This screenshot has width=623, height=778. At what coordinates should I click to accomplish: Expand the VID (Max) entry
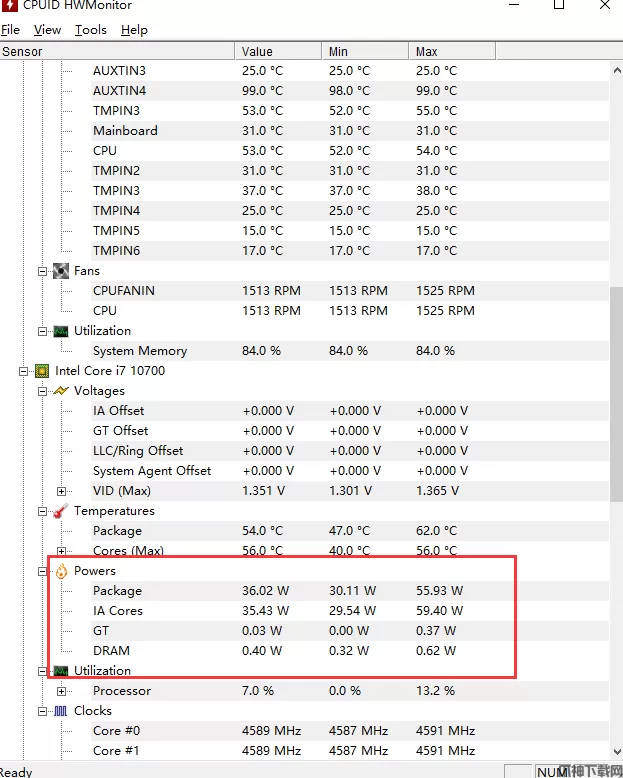[x=61, y=491]
